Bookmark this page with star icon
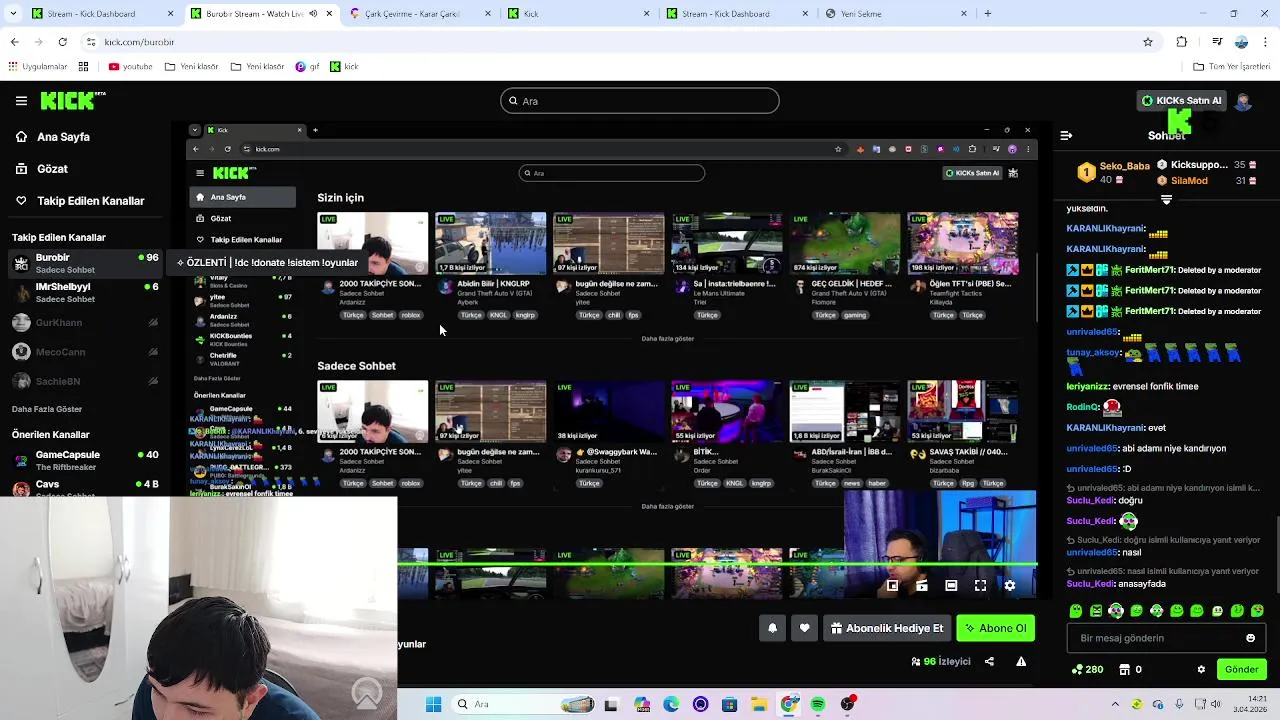This screenshot has width=1280, height=720. coord(1148,42)
